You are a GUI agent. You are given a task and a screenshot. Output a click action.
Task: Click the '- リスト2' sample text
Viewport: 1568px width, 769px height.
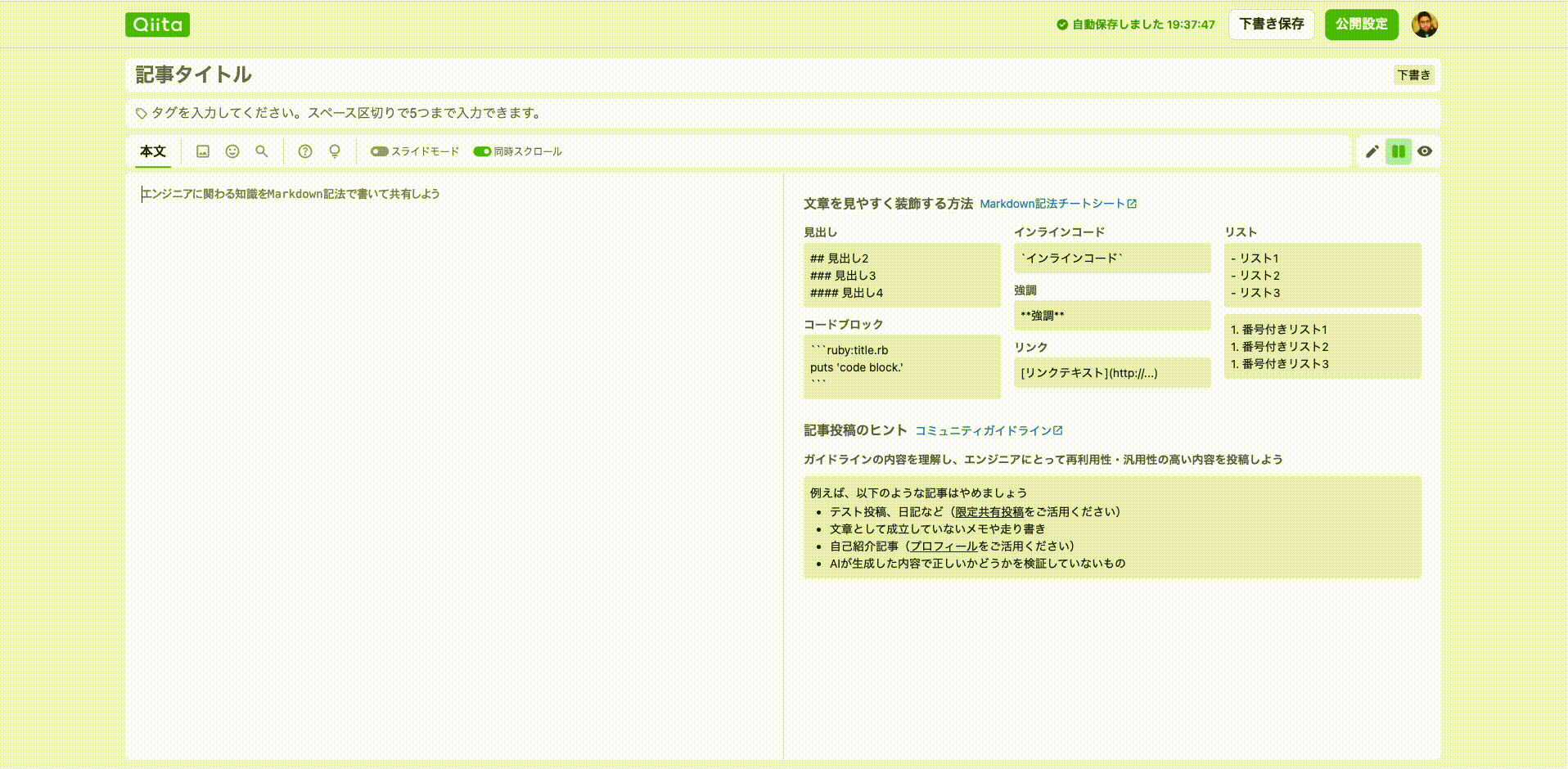pyautogui.click(x=1255, y=276)
